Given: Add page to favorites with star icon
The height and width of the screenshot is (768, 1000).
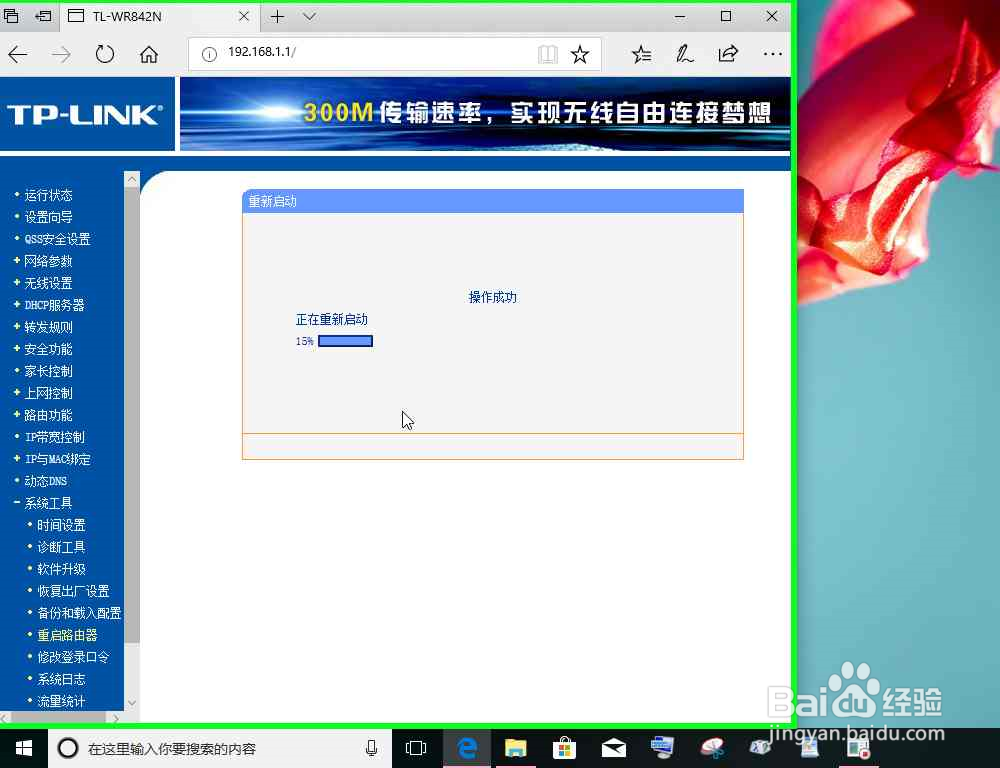Looking at the screenshot, I should pyautogui.click(x=580, y=54).
